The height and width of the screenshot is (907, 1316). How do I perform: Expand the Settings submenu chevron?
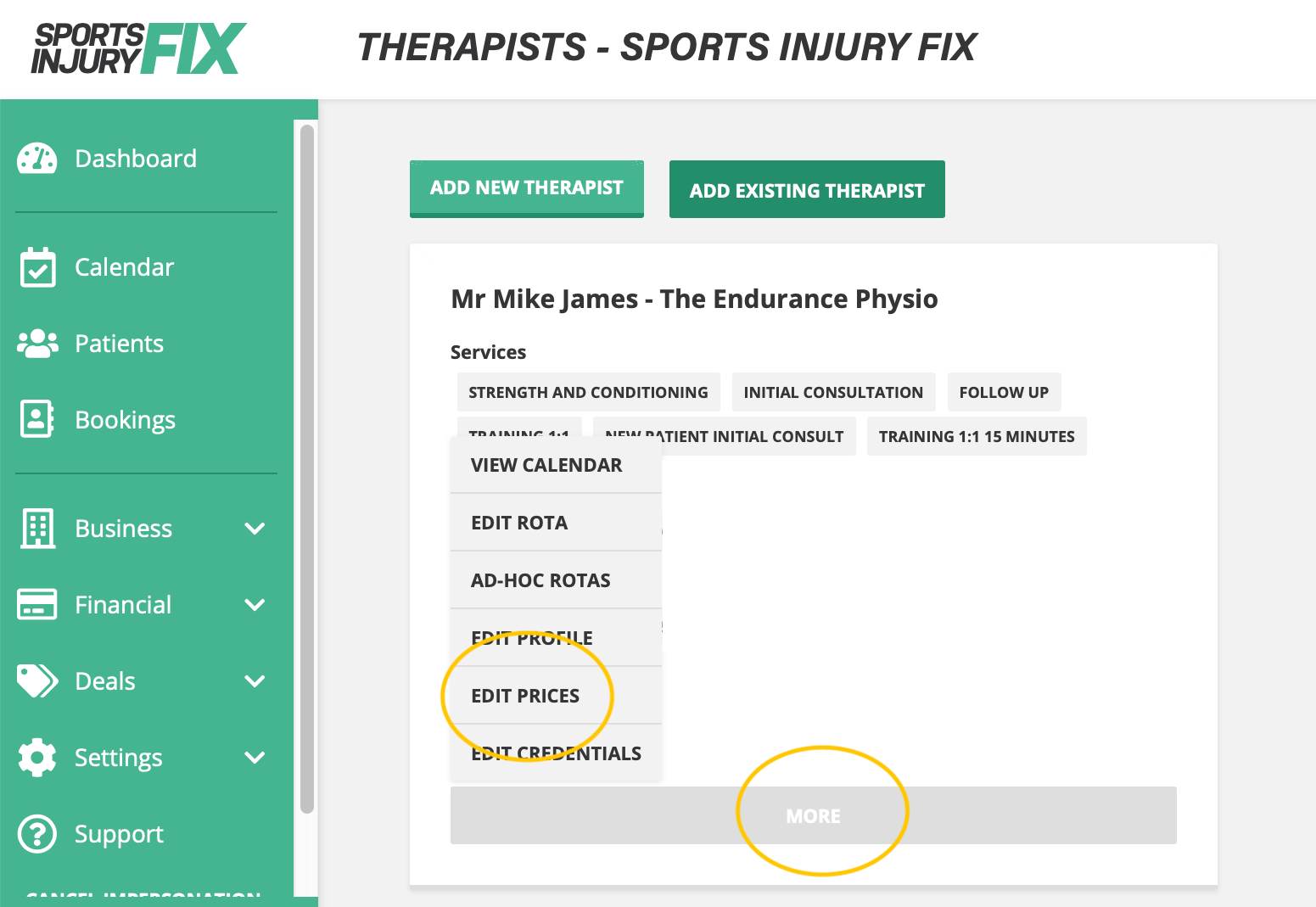(x=255, y=758)
